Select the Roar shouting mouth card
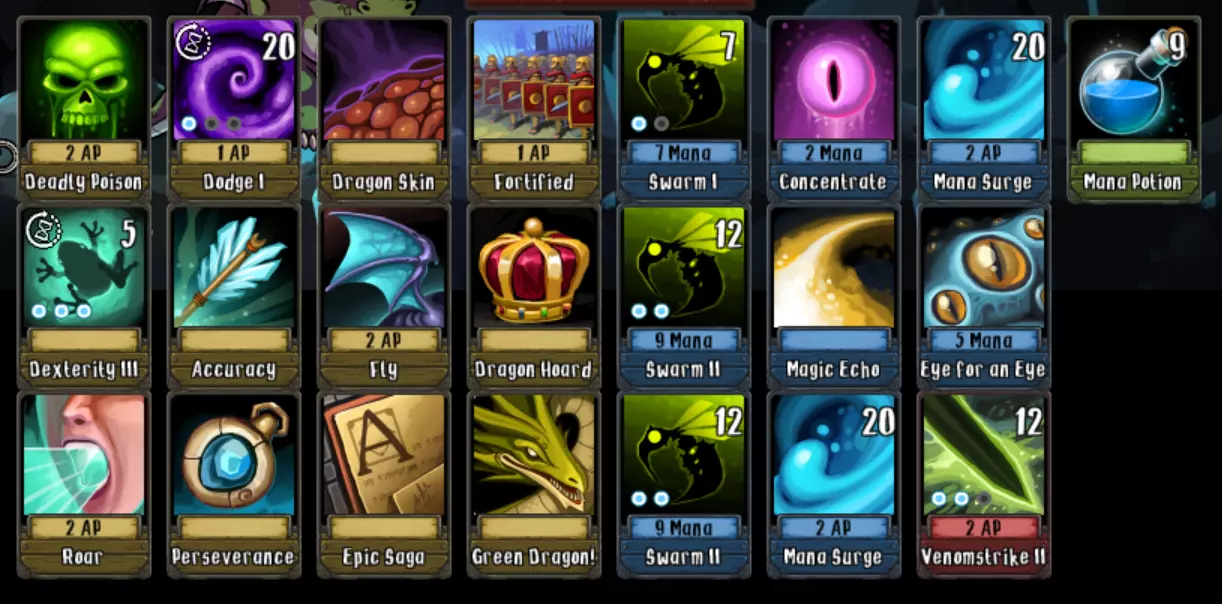The height and width of the screenshot is (604, 1222). pos(83,484)
